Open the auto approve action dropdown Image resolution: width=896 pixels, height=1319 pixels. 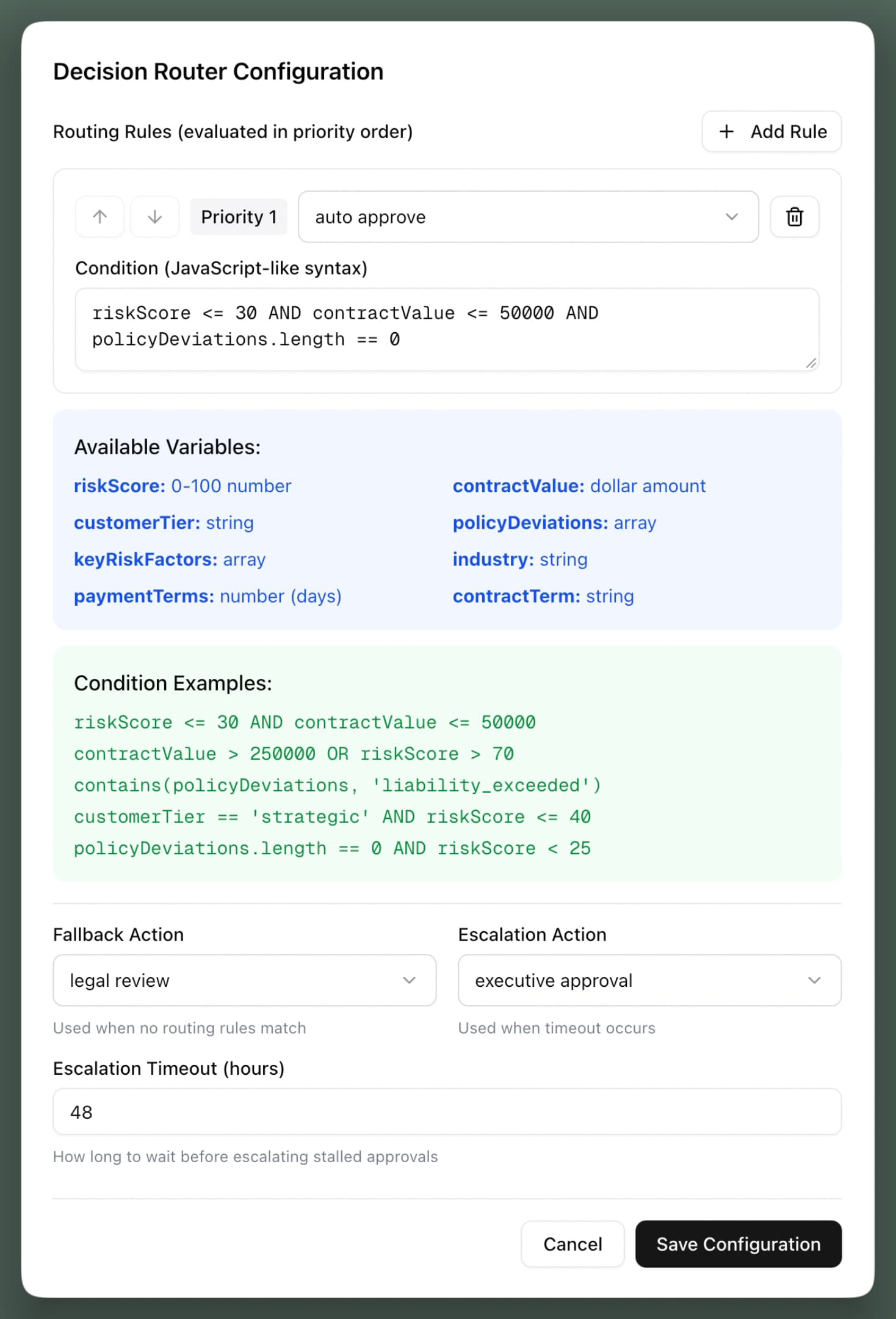coord(528,217)
